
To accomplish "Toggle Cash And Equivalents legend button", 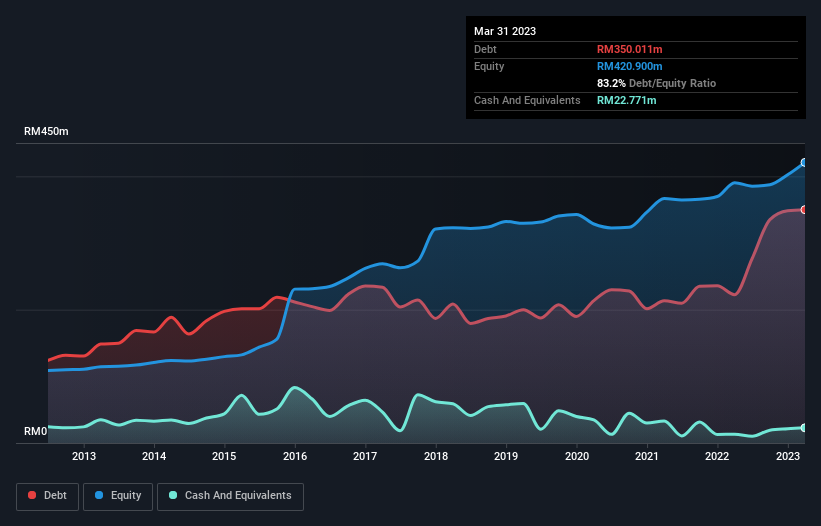I will pos(230,496).
